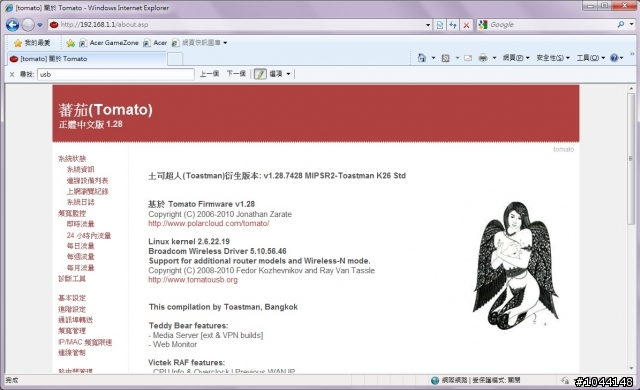Open the search provider dropdown arrow
640x390 pixels.
[631, 24]
